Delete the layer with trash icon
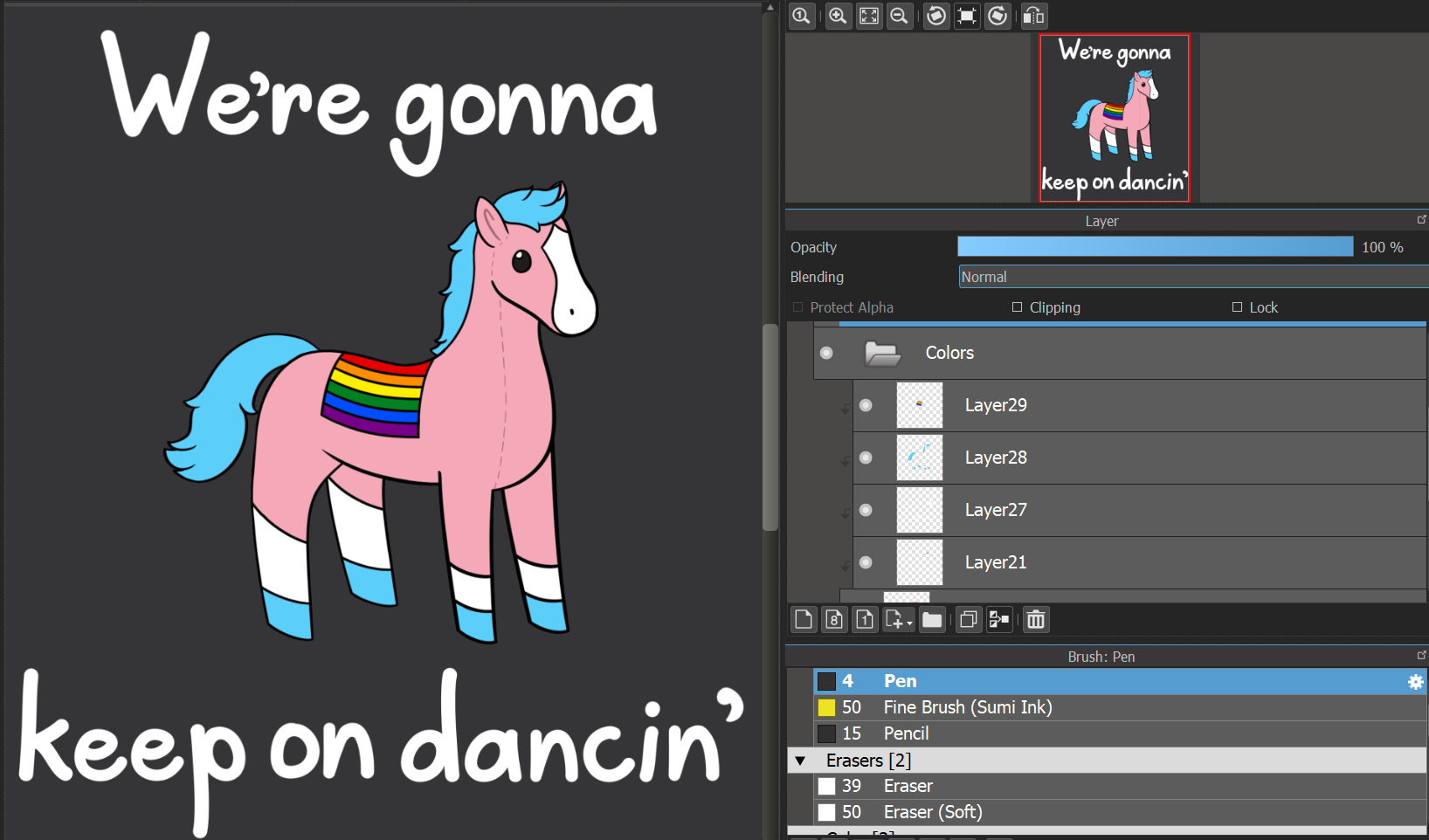1429x840 pixels. (x=1036, y=620)
